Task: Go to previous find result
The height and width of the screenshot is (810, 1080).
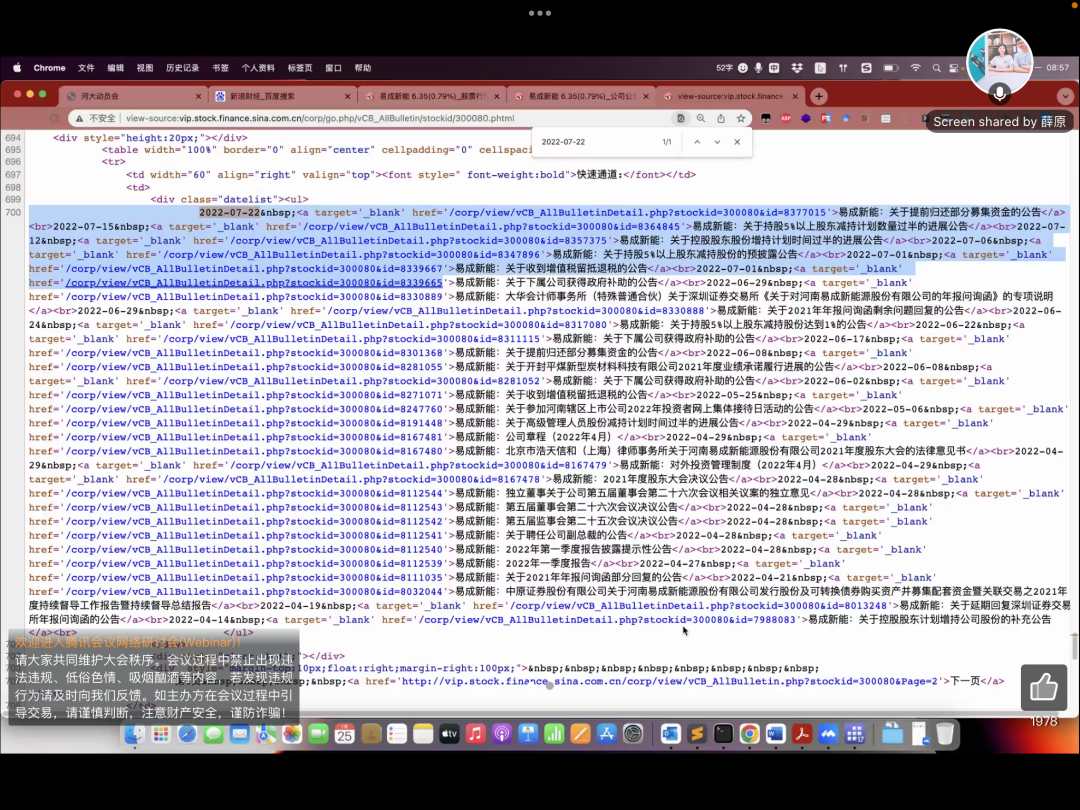Action: point(697,142)
